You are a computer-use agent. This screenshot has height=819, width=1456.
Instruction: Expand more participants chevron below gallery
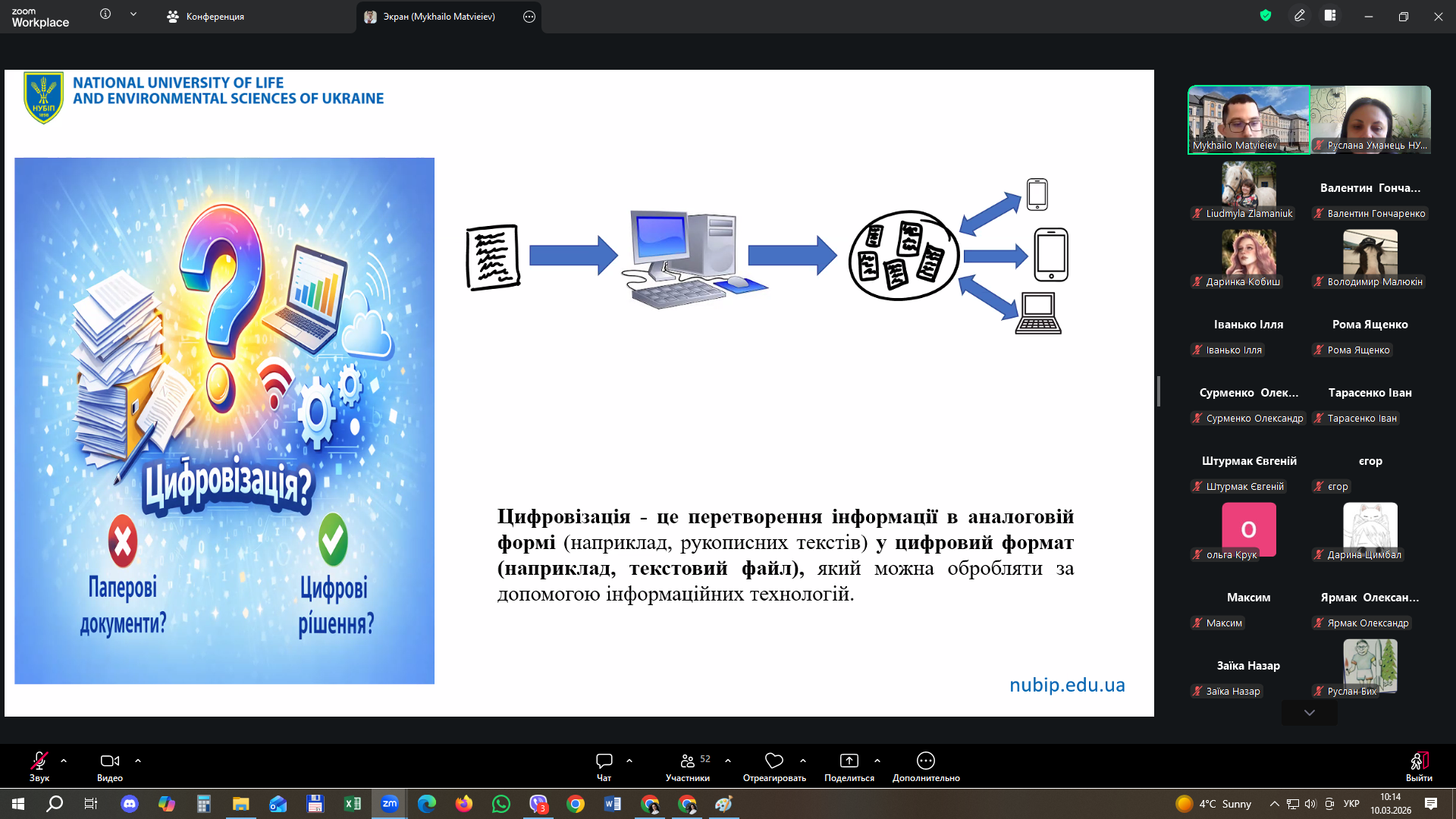1309,713
